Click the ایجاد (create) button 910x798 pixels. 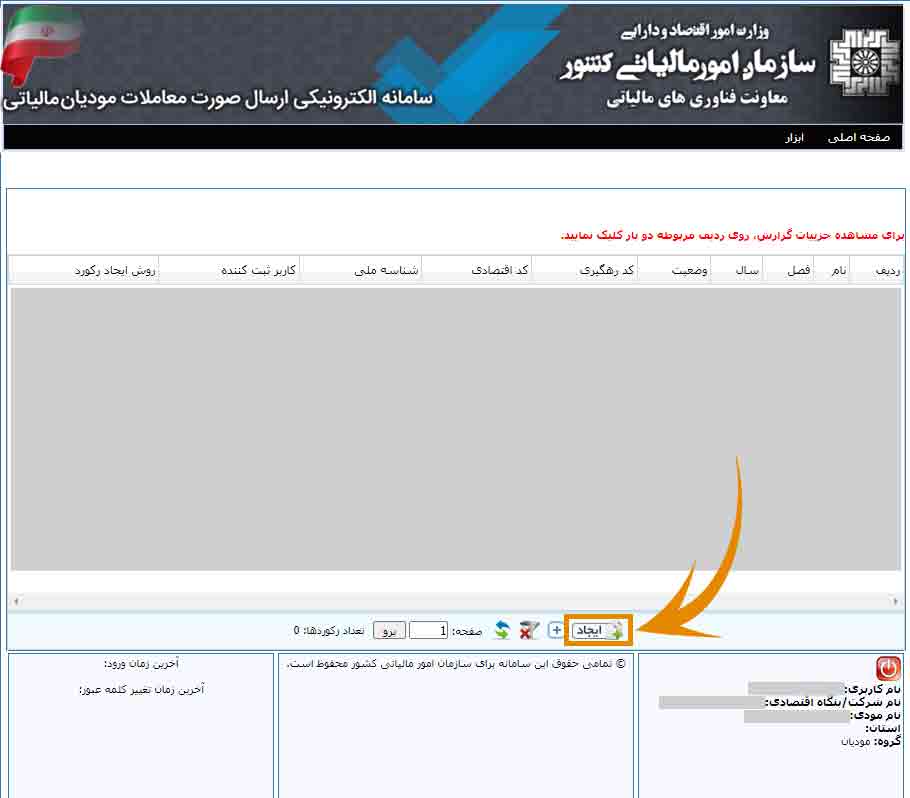[598, 630]
